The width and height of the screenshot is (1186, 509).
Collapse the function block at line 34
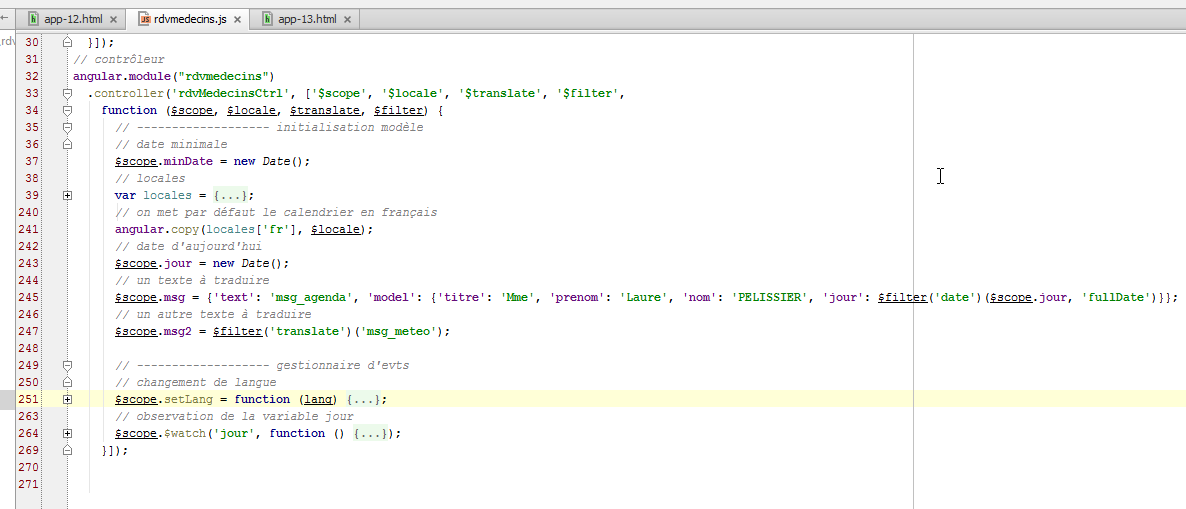click(67, 110)
